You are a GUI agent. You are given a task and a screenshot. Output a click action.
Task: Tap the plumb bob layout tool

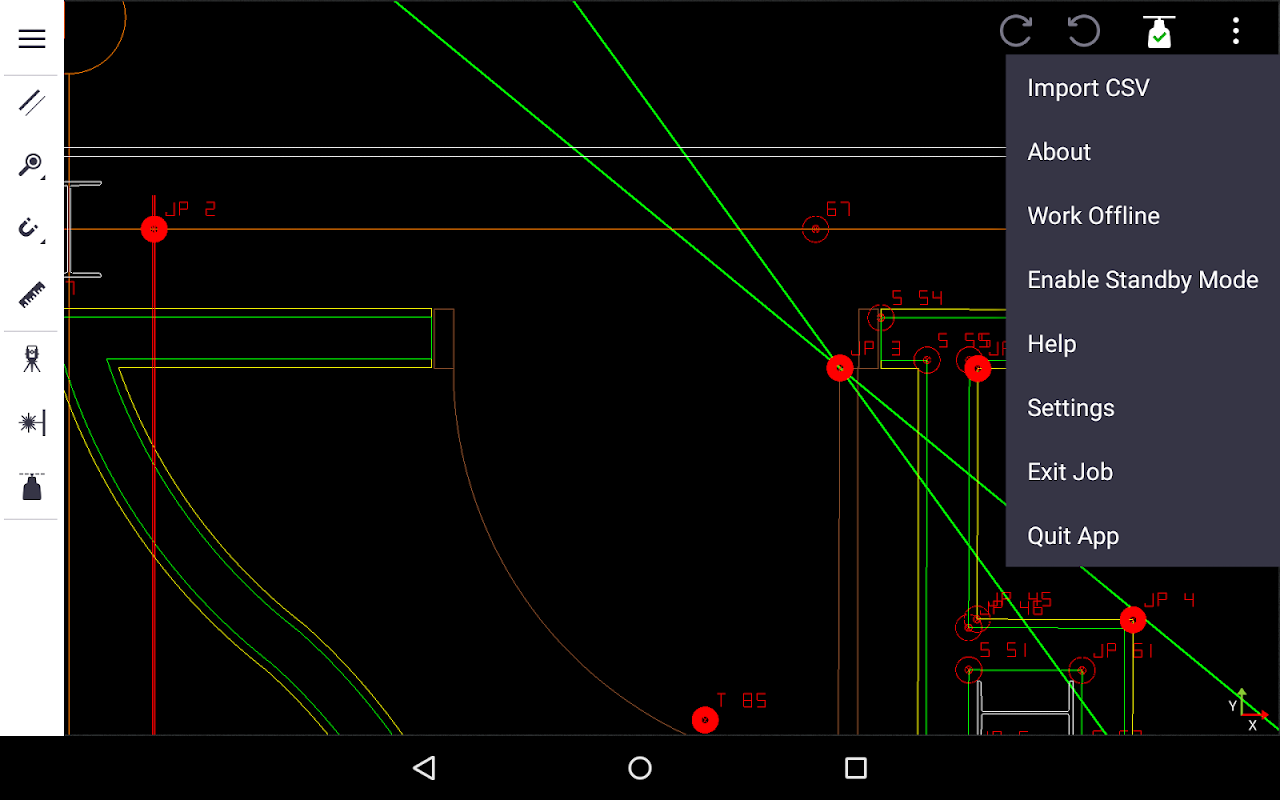point(32,487)
